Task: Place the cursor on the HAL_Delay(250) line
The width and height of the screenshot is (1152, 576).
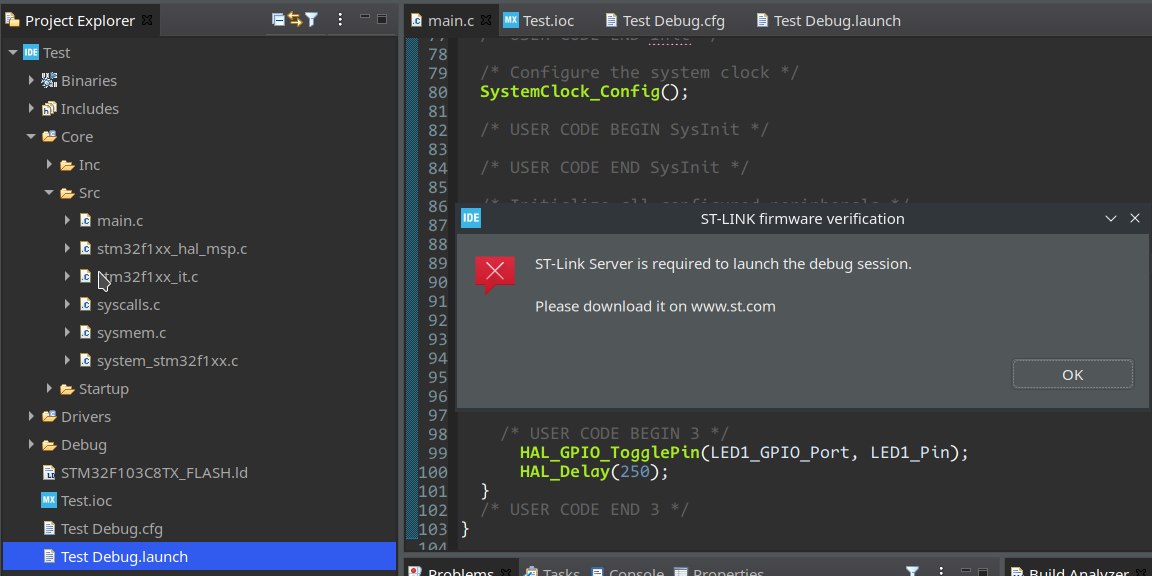Action: pyautogui.click(x=594, y=472)
